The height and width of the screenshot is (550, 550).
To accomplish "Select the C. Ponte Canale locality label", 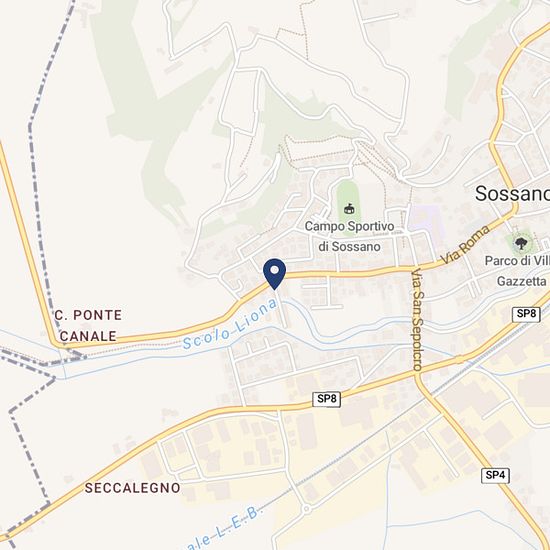I will click(88, 325).
